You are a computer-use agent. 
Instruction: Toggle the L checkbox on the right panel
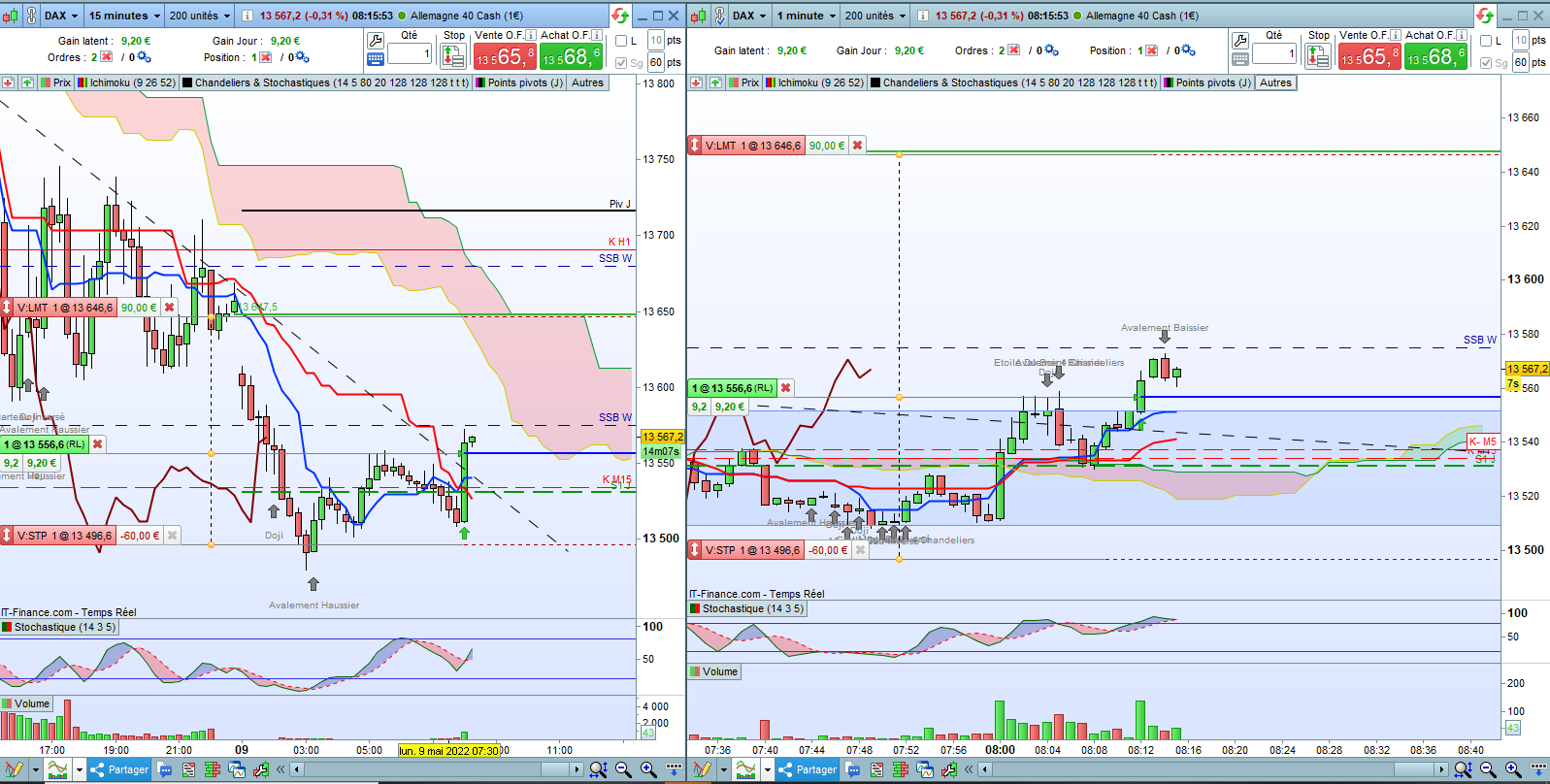(1486, 41)
